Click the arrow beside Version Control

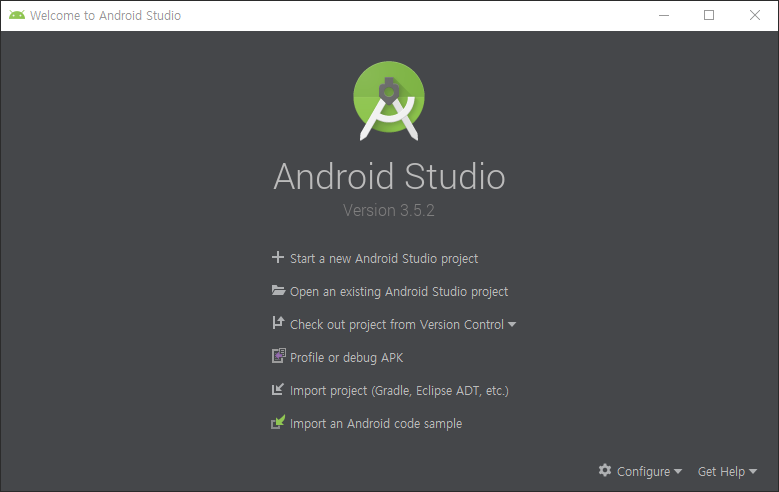coord(512,325)
